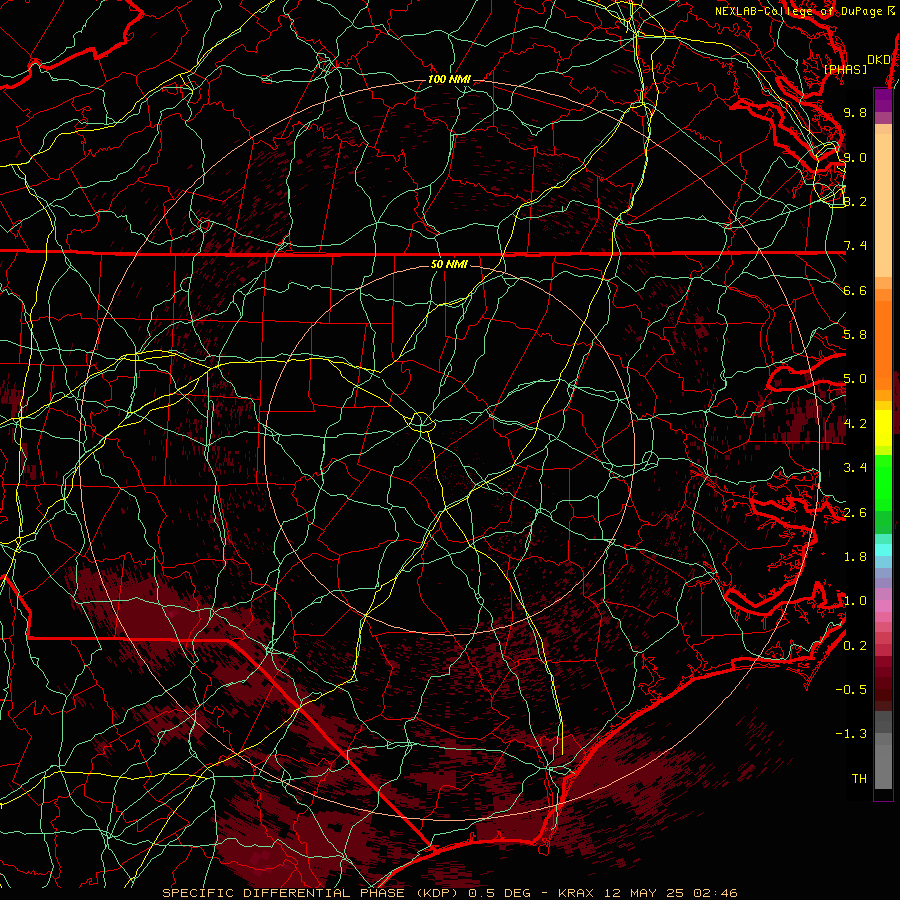Click the 9.0 scale value
Screen dimensions: 900x900
(x=855, y=157)
